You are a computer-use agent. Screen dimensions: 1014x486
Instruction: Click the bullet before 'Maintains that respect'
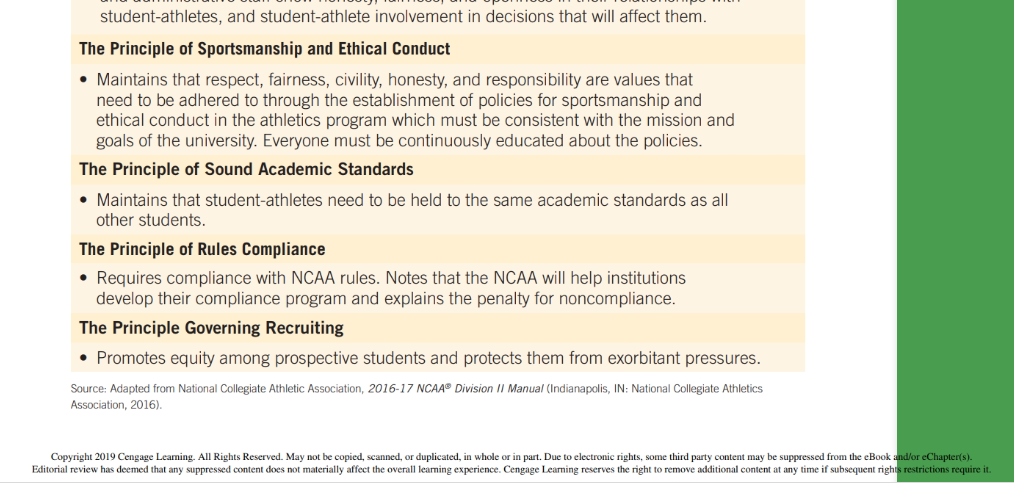pyautogui.click(x=83, y=80)
